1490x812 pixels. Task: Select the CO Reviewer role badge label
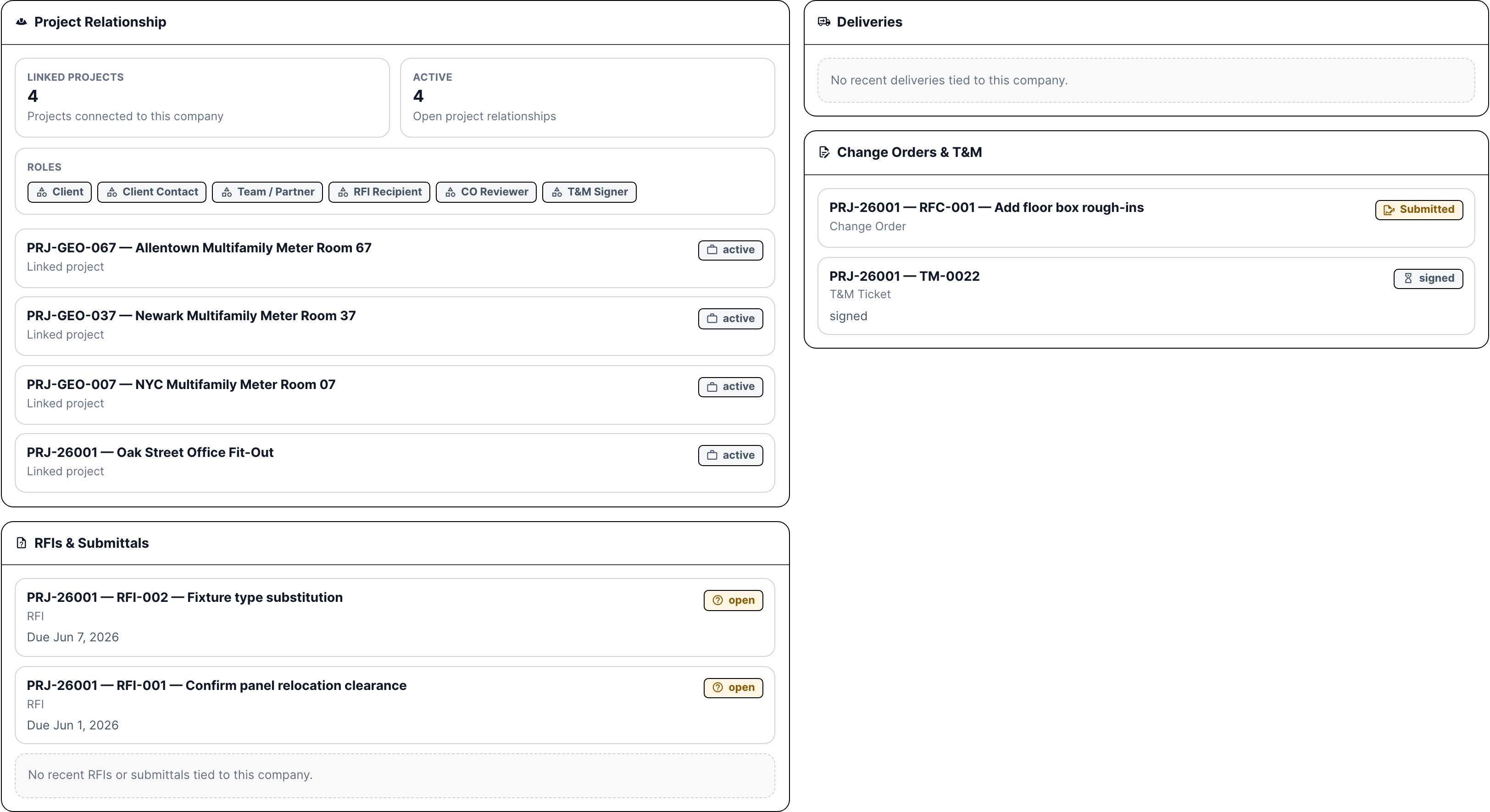coord(495,192)
